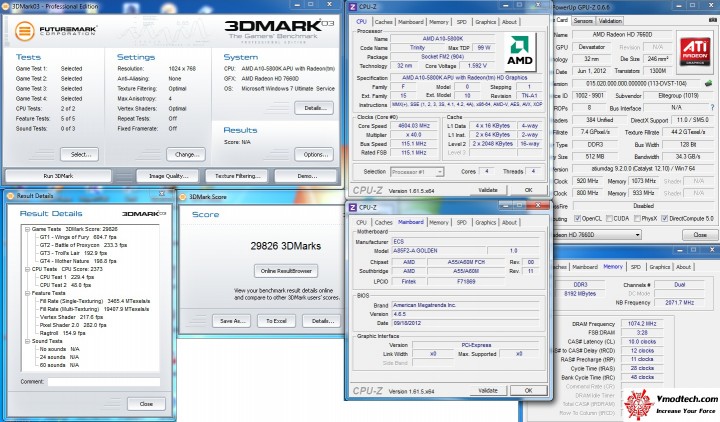This screenshot has height=422, width=720.
Task: Click the green BIOS save chip icon
Action: pos(709,84)
